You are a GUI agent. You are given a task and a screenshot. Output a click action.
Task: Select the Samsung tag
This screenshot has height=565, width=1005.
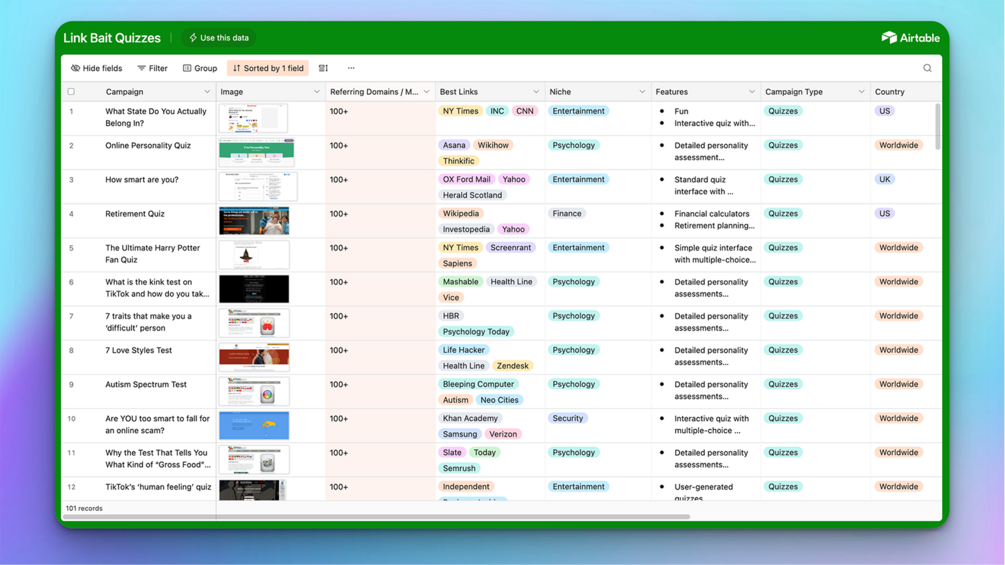pyautogui.click(x=460, y=434)
